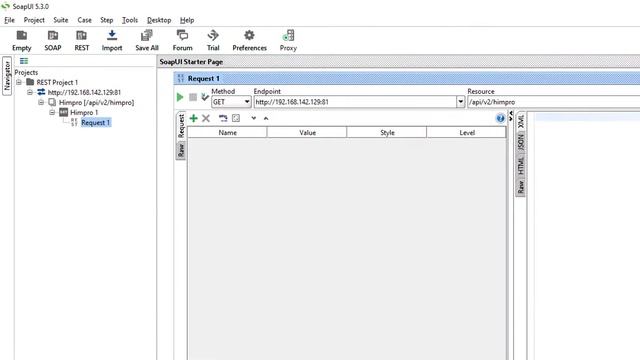
Task: Add a new parameter with plus icon
Action: click(193, 118)
